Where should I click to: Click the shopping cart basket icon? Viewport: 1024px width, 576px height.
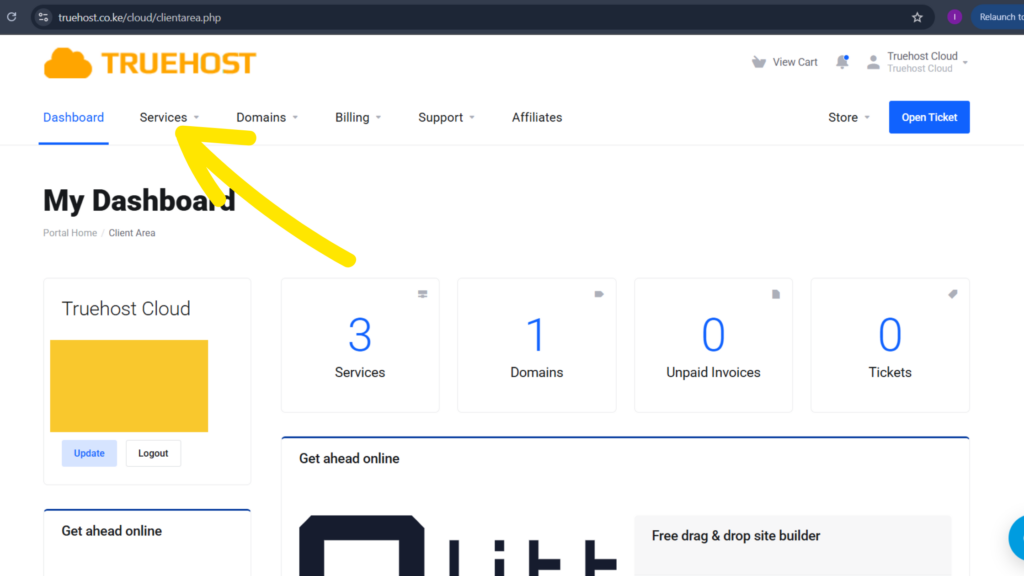tap(758, 62)
